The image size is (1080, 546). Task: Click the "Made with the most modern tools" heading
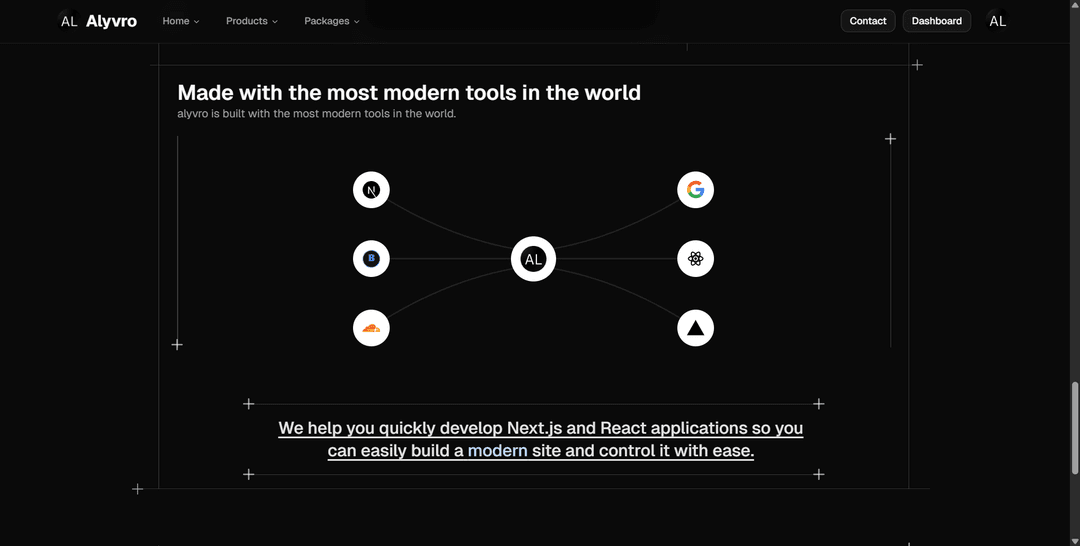pos(408,93)
